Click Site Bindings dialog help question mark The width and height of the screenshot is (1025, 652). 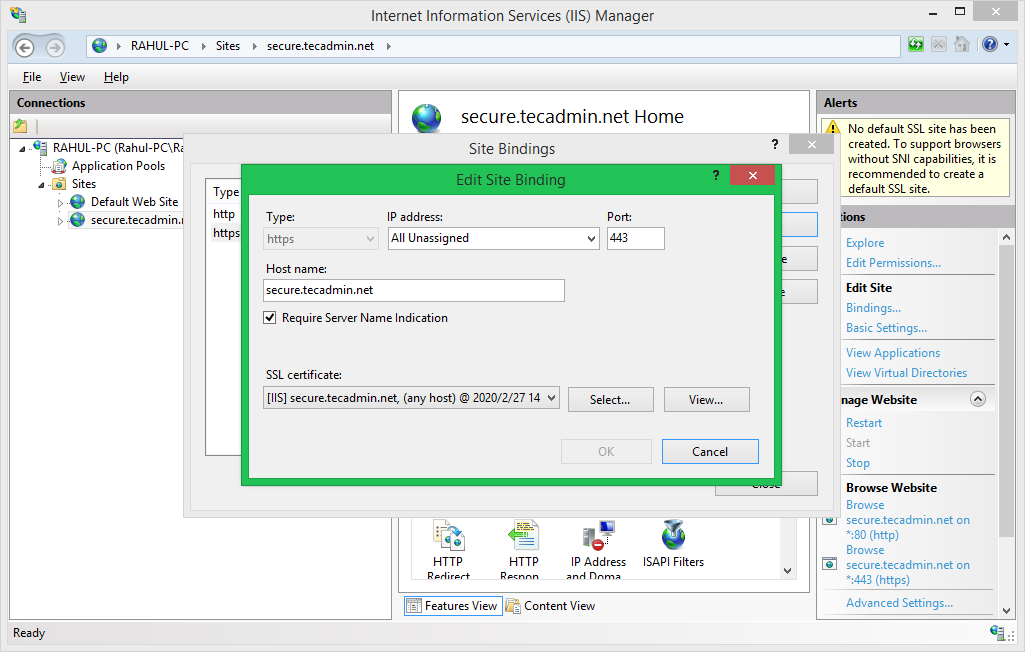[775, 144]
